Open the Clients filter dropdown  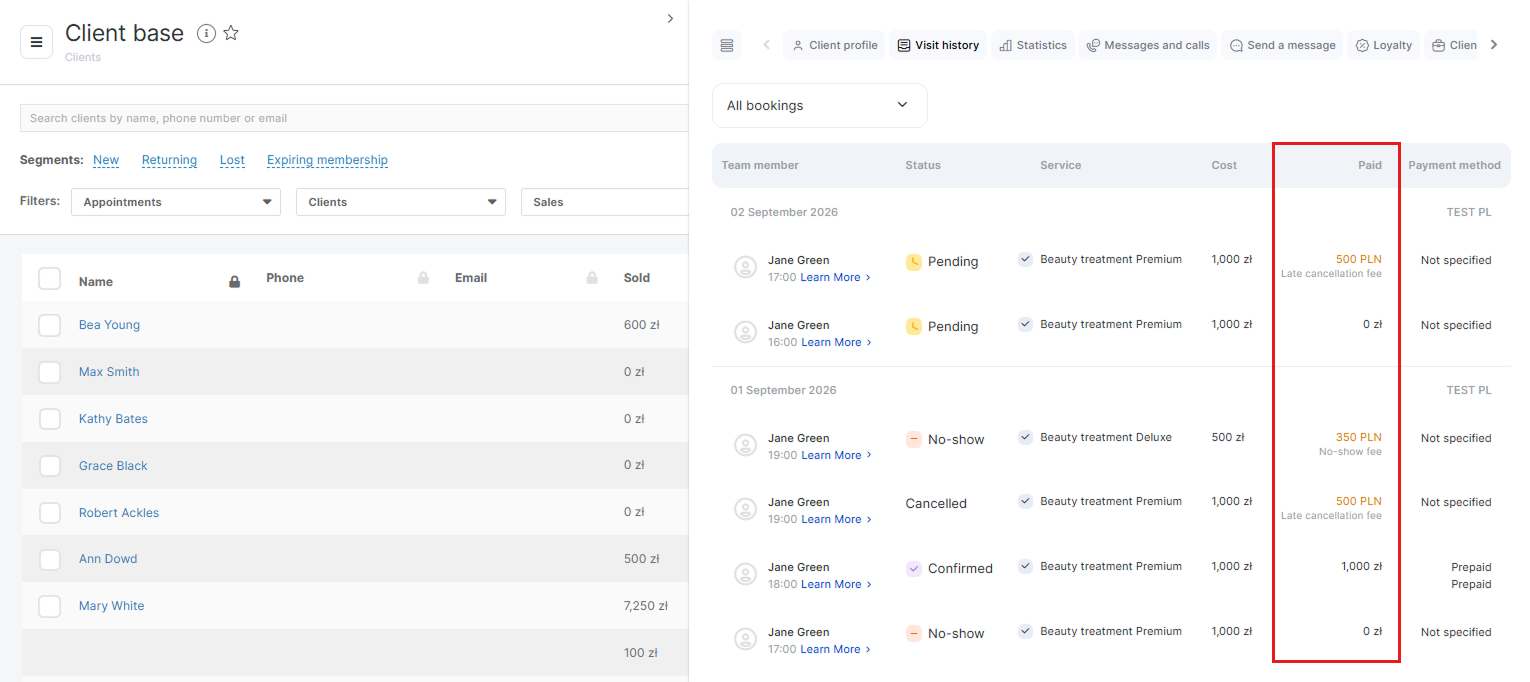[x=401, y=202]
